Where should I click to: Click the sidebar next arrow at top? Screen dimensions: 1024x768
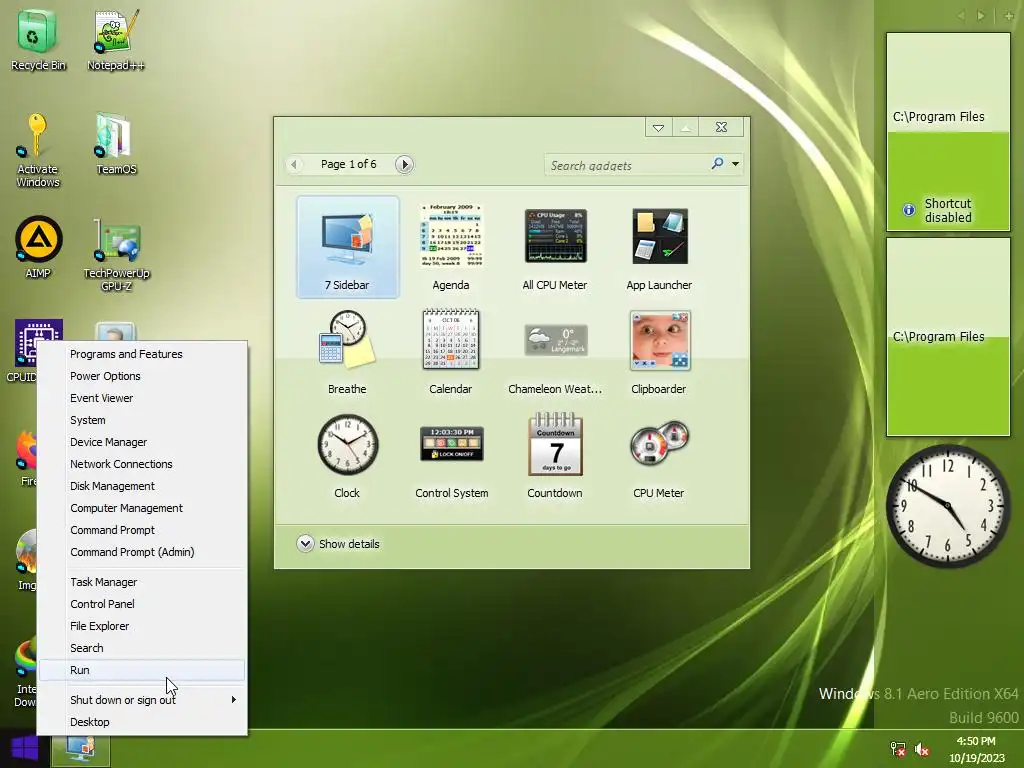point(980,16)
